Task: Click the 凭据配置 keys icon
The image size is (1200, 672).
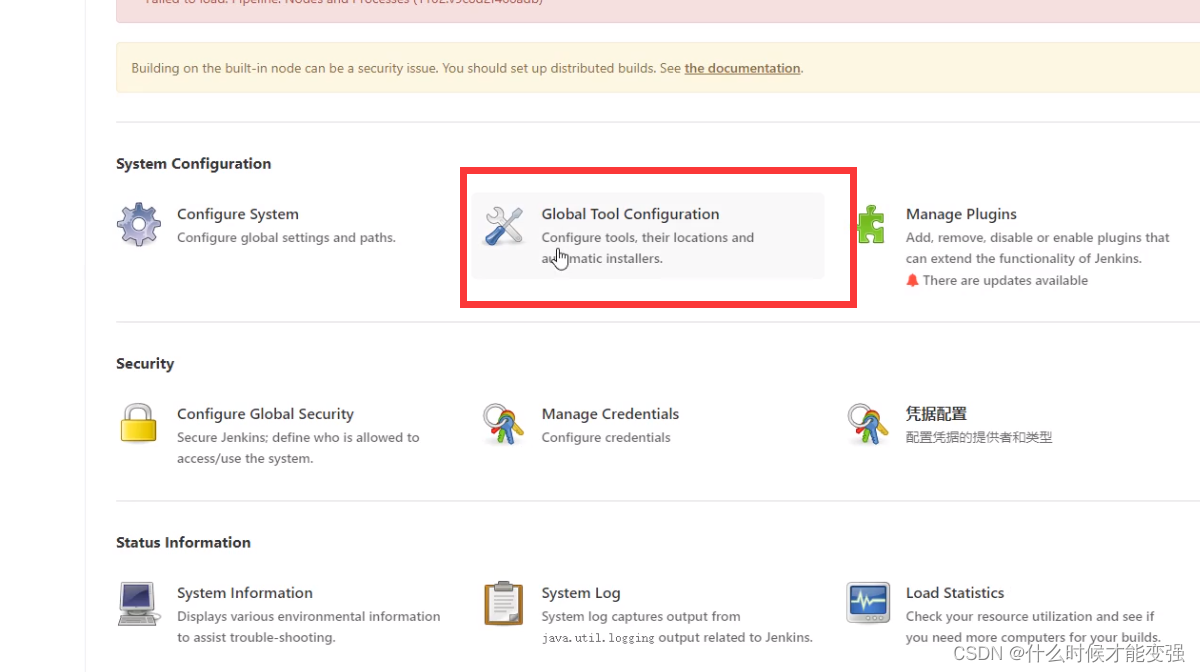Action: tap(868, 424)
